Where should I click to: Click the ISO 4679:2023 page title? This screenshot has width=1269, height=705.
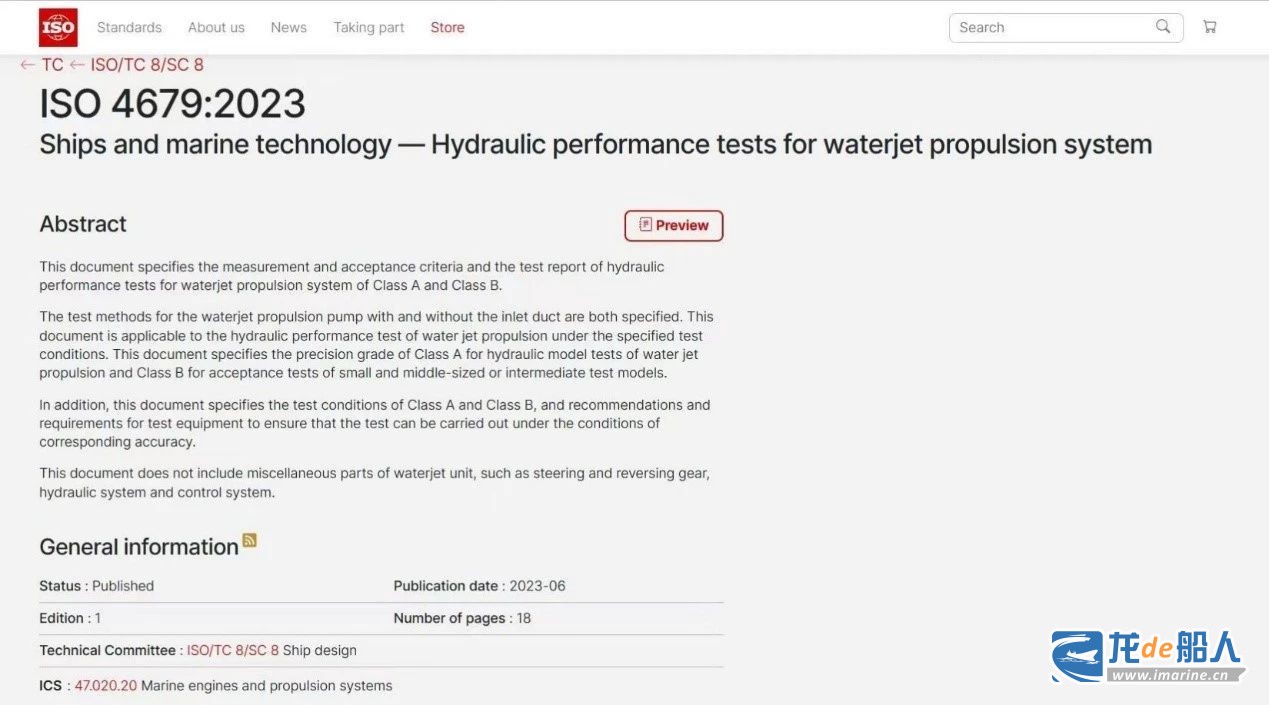[x=172, y=104]
